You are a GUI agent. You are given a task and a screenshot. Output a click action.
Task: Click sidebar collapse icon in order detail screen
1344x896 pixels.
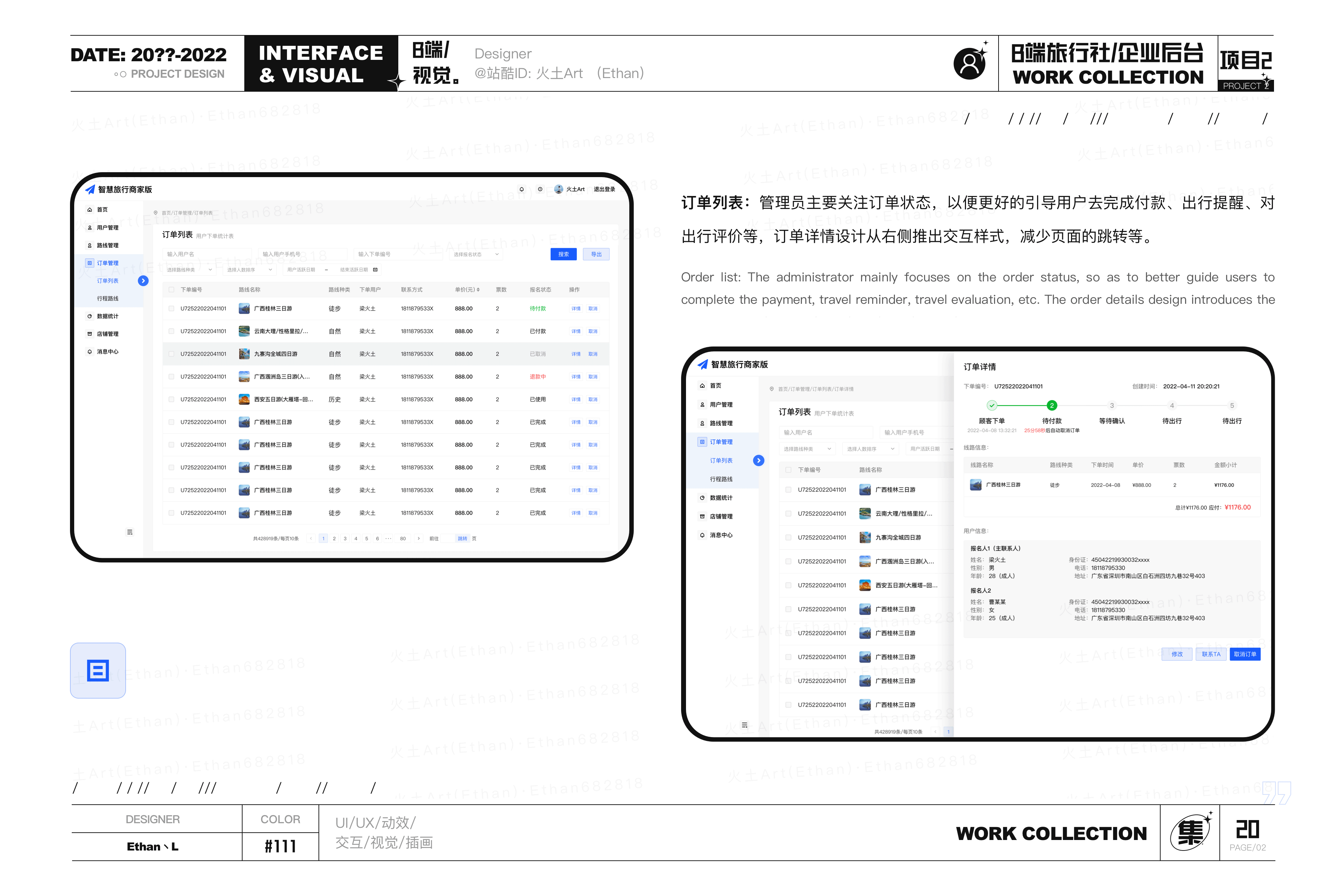click(x=744, y=724)
